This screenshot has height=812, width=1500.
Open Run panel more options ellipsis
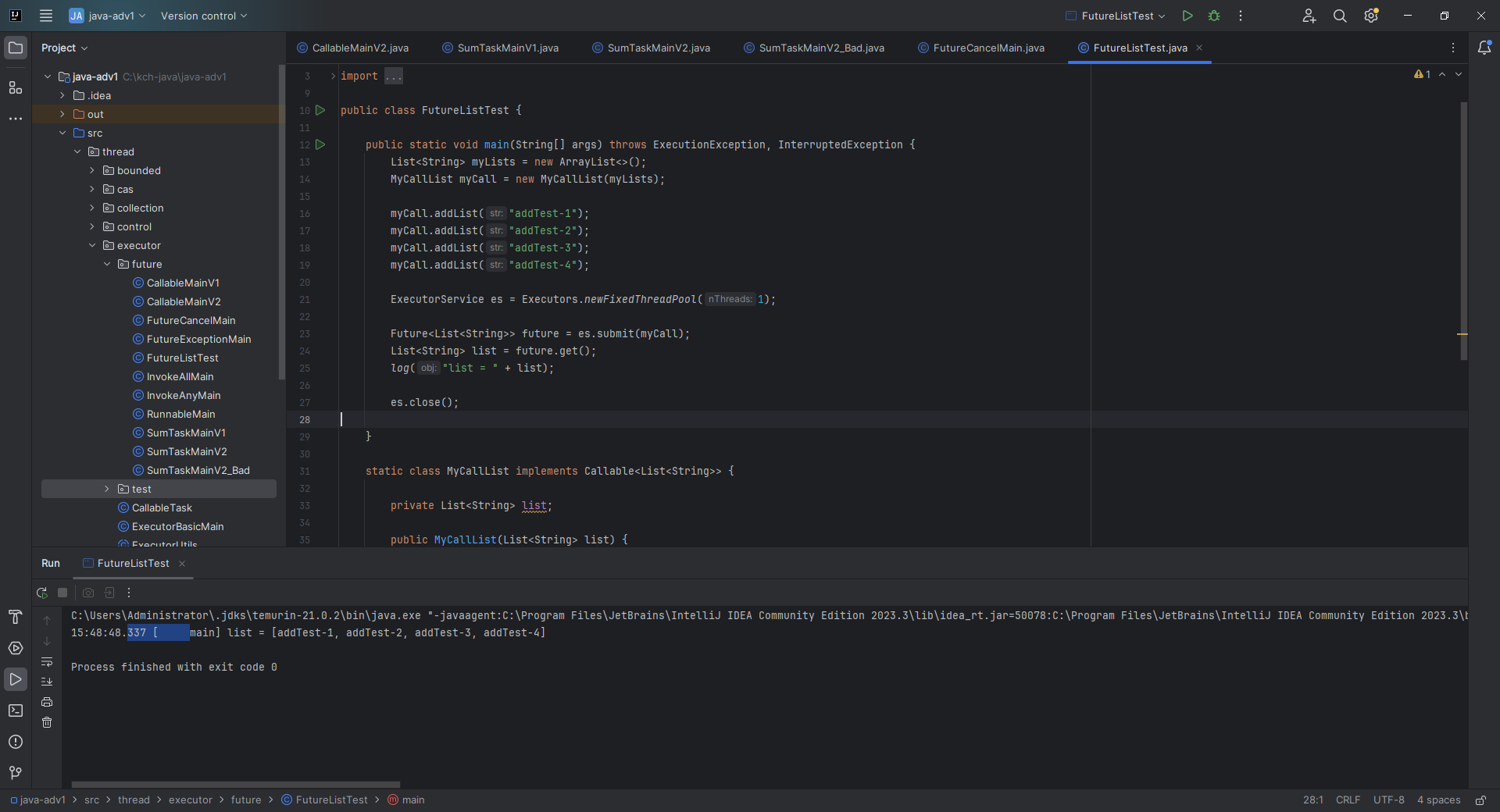click(x=130, y=593)
